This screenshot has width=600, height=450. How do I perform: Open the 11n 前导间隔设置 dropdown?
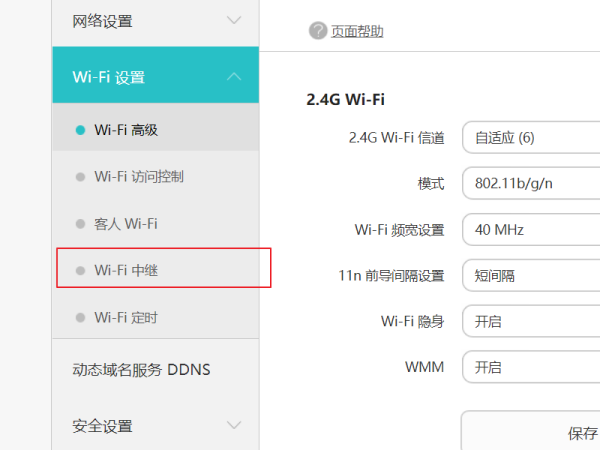click(531, 276)
